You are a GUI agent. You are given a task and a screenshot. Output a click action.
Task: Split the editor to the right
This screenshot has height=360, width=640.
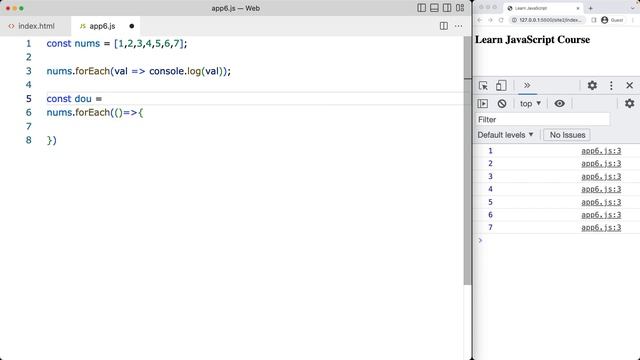444,26
